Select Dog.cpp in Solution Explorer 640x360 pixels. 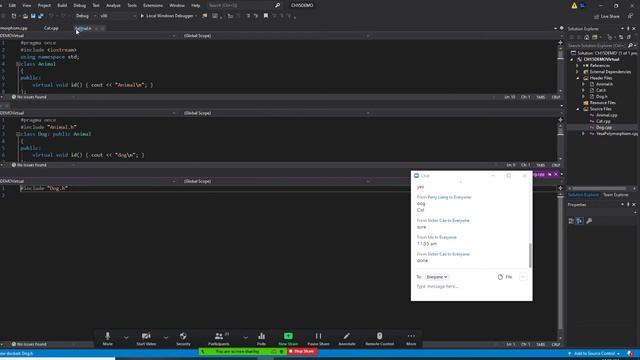pyautogui.click(x=603, y=127)
